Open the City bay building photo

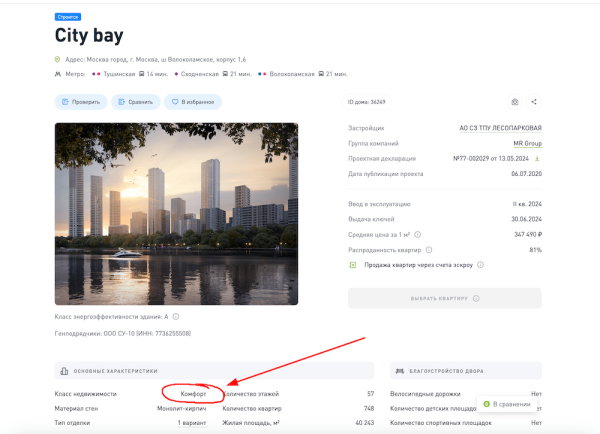click(x=176, y=213)
